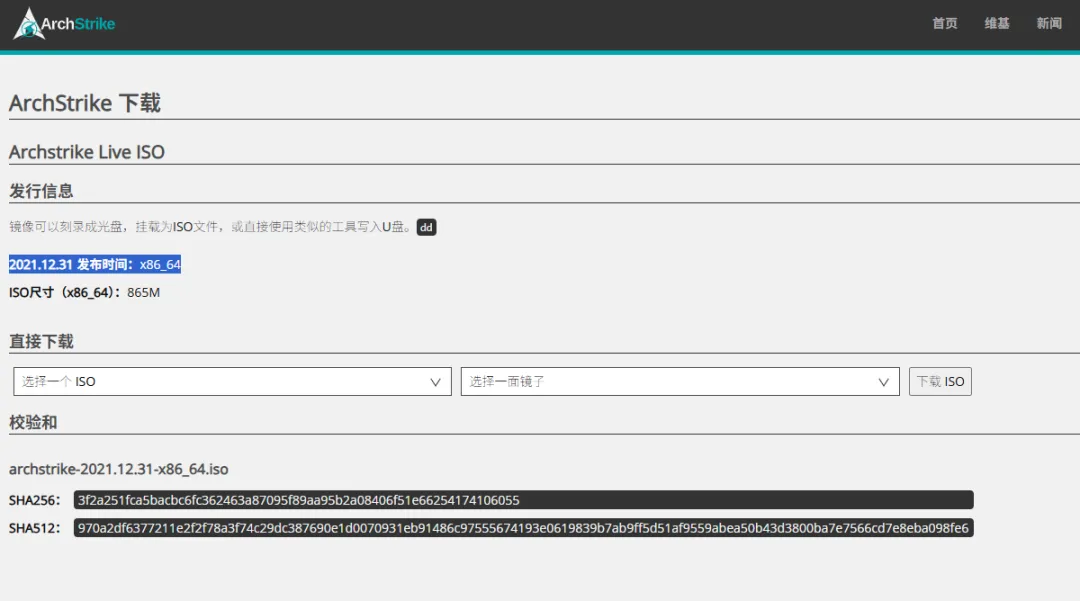The width and height of the screenshot is (1080, 601).
Task: Click the dd tool tag
Action: tap(426, 227)
